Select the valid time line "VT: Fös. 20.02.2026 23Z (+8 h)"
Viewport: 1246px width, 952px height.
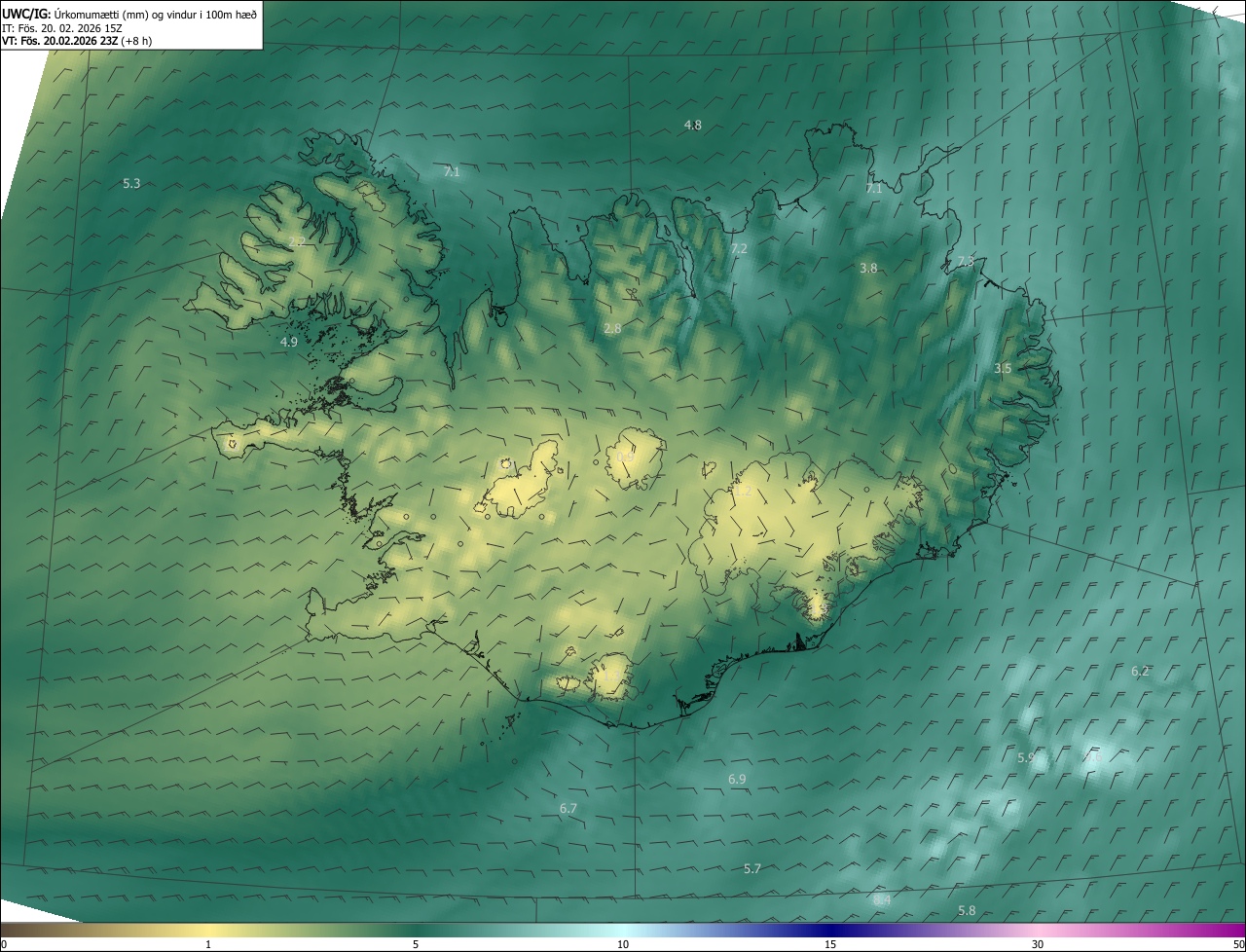click(77, 41)
